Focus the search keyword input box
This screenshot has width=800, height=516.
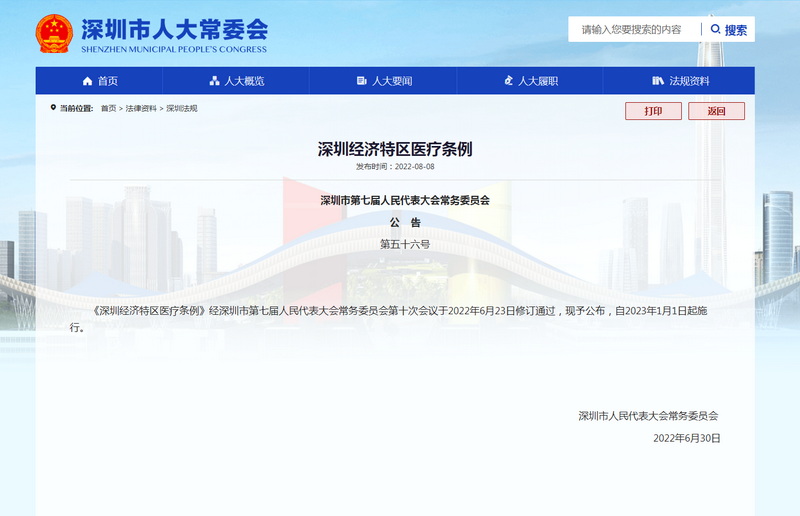point(634,30)
